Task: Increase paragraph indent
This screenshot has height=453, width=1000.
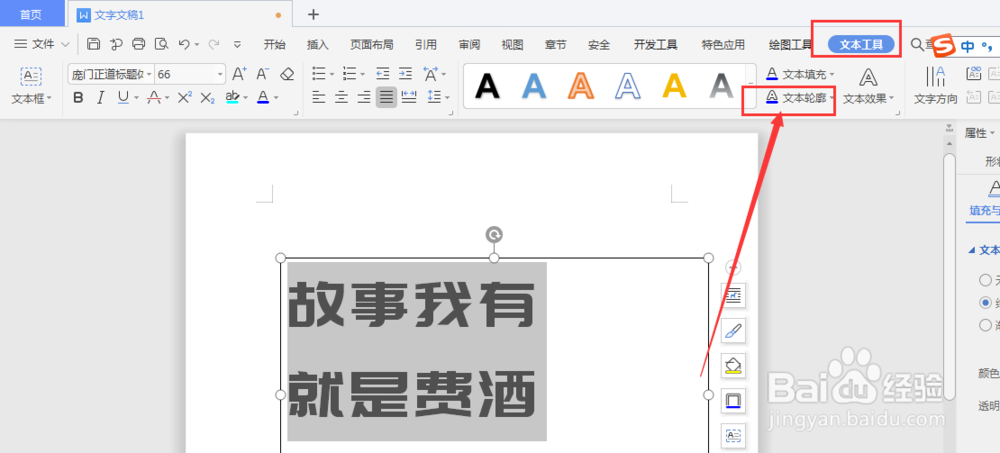Action: click(x=405, y=74)
